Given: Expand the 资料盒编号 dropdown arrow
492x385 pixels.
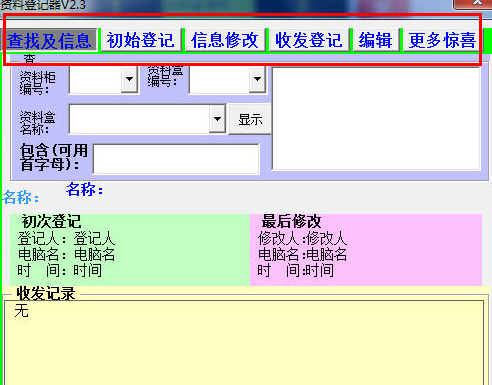Looking at the screenshot, I should pyautogui.click(x=257, y=79).
